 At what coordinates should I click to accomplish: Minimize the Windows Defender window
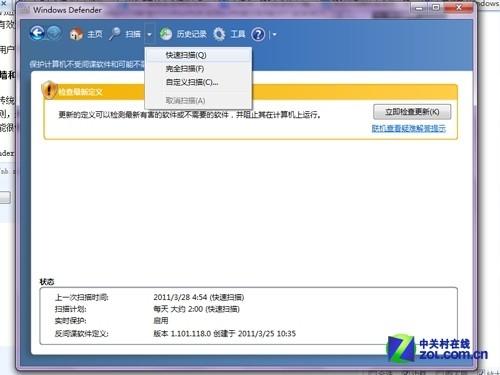pos(419,8)
